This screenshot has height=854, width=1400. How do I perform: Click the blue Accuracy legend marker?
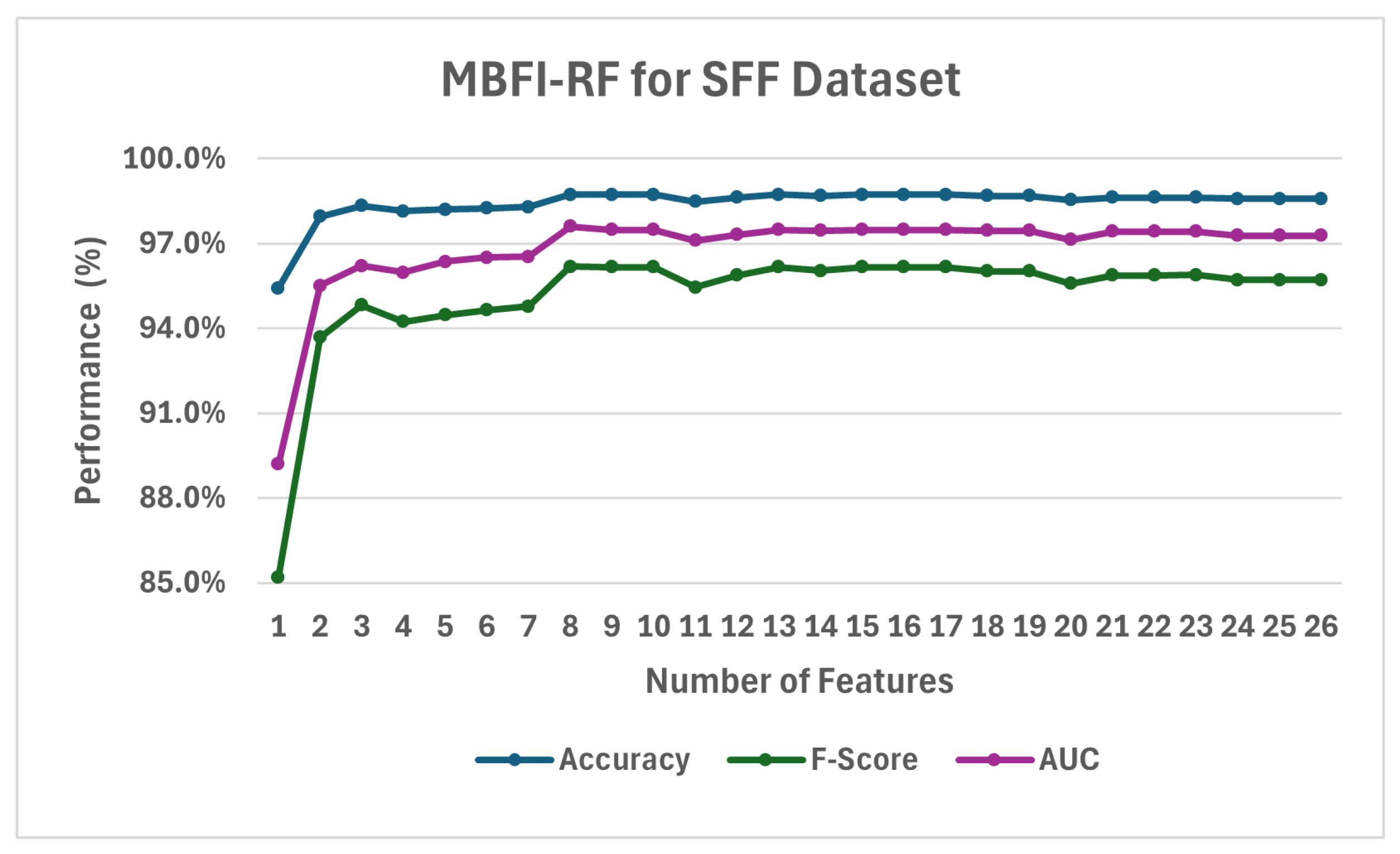click(514, 760)
